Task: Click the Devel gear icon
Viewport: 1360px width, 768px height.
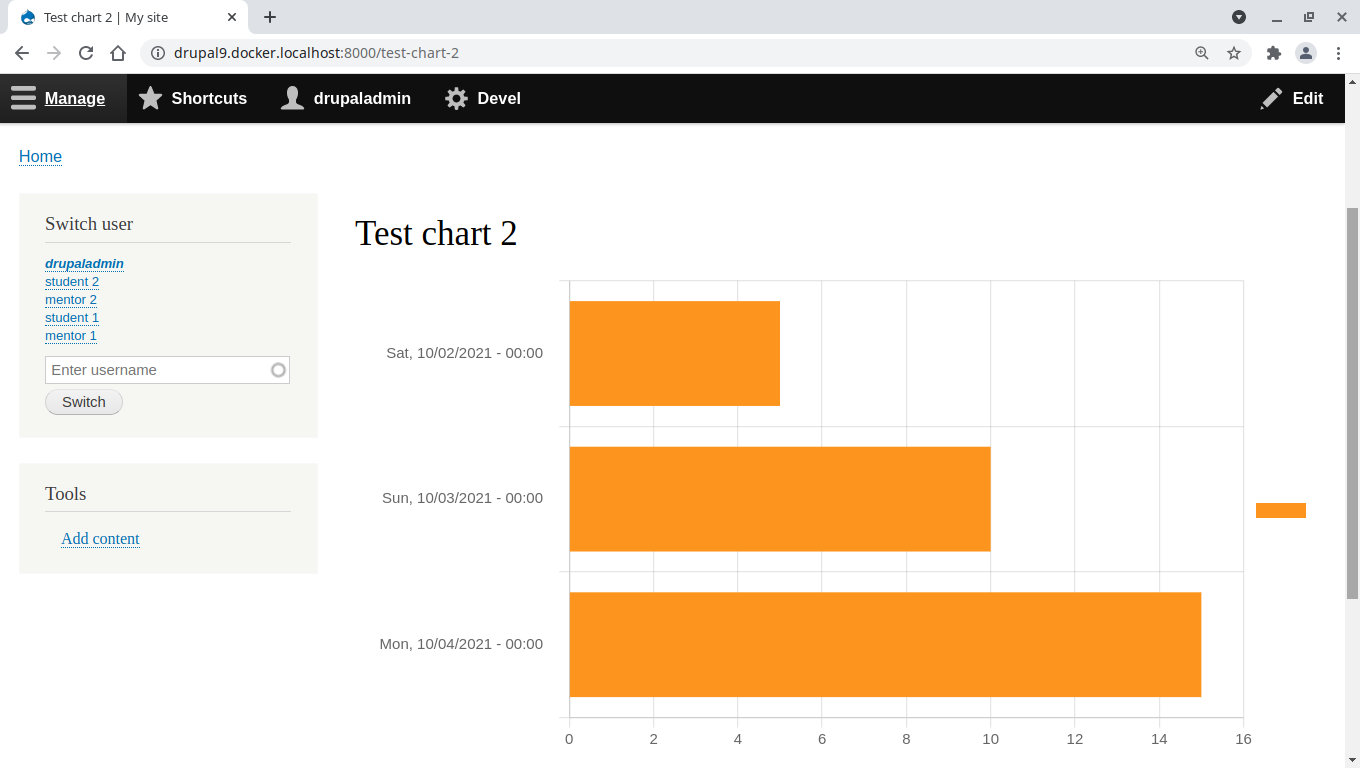Action: click(x=456, y=98)
